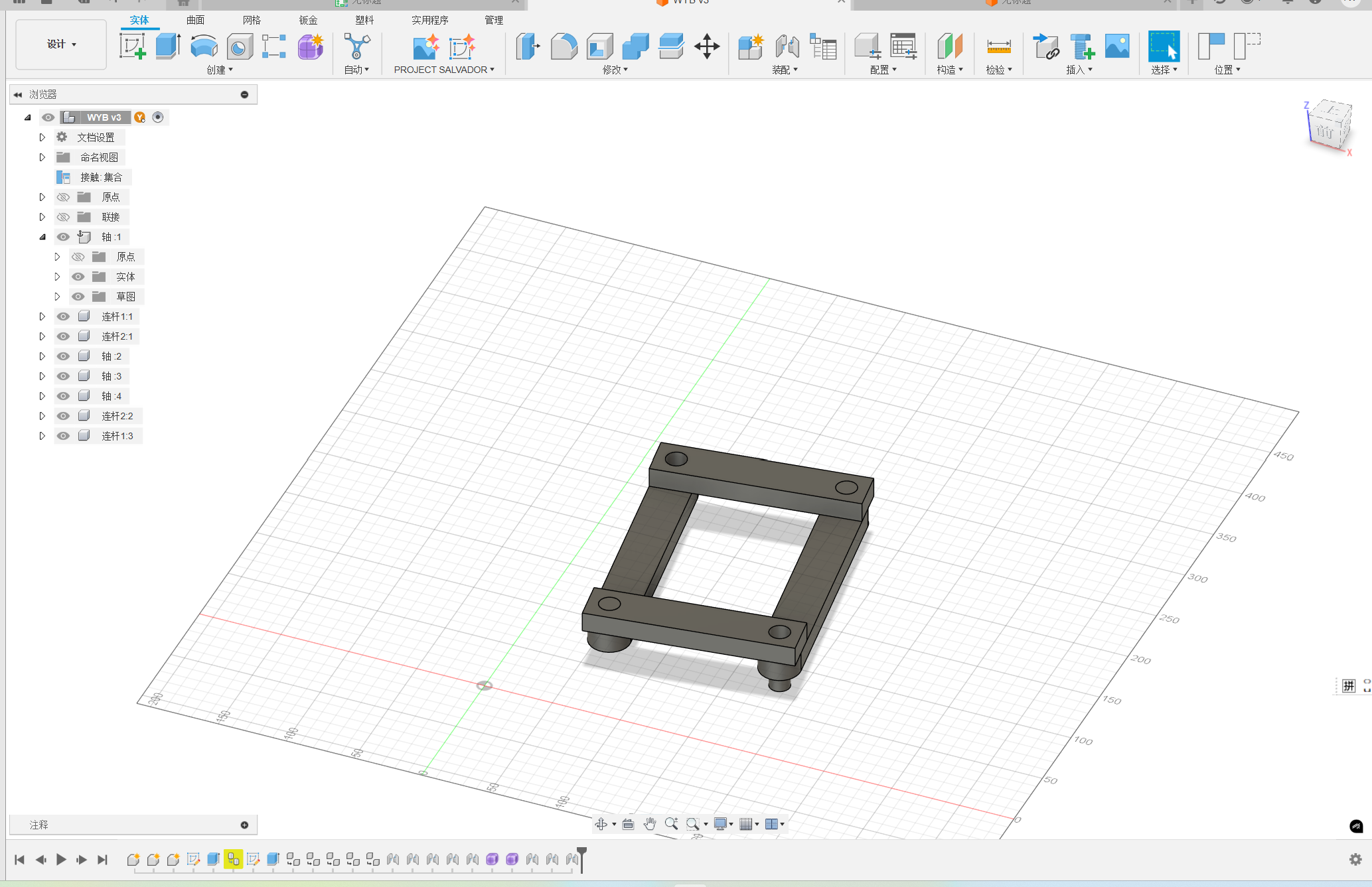
Task: Select the Shell tool
Action: pyautogui.click(x=600, y=46)
